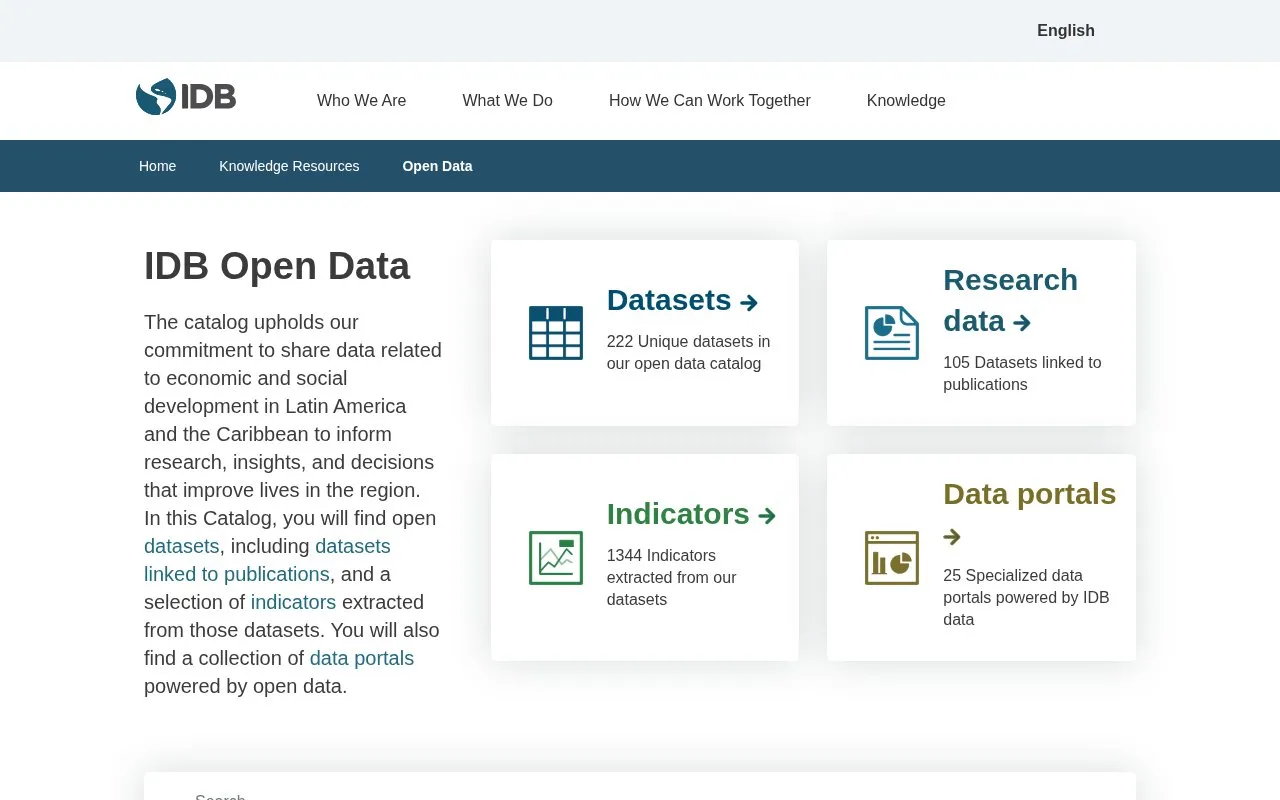Click the arrow next to Datasets heading
The width and height of the screenshot is (1280, 800).
coord(749,302)
